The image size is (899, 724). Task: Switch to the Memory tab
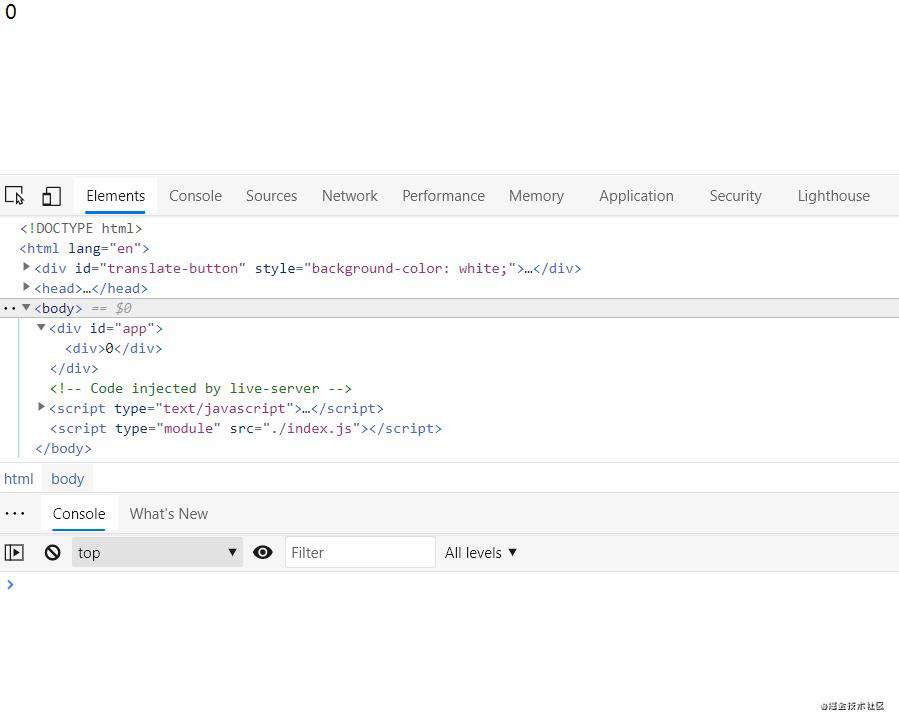[x=536, y=195]
